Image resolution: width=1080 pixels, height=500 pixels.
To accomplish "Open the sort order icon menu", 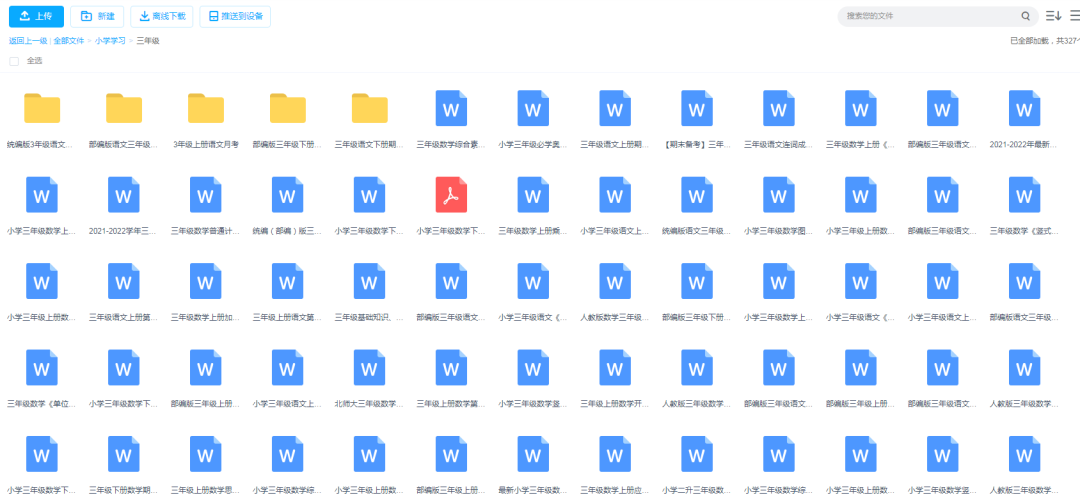I will point(1053,16).
